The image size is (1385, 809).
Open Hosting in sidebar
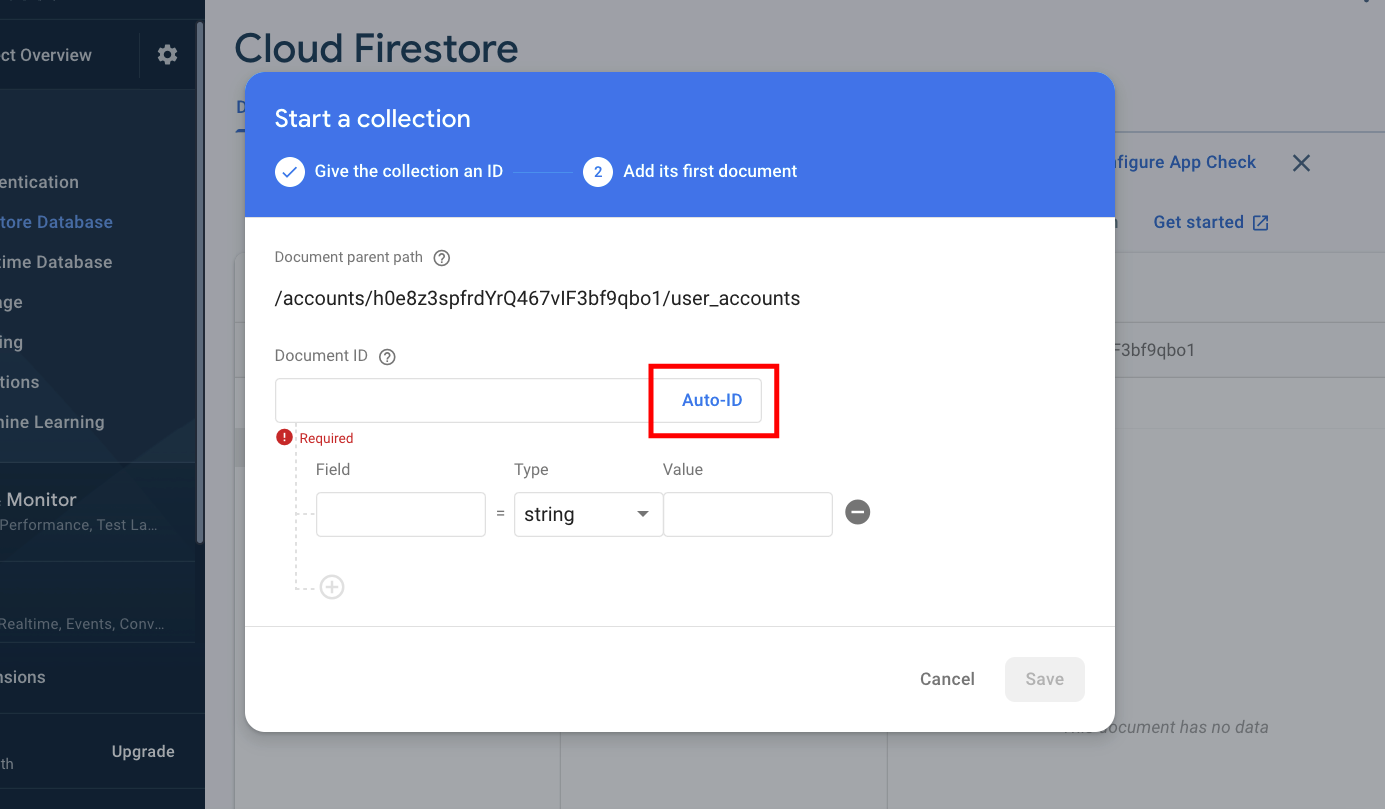pyautogui.click(x=12, y=342)
